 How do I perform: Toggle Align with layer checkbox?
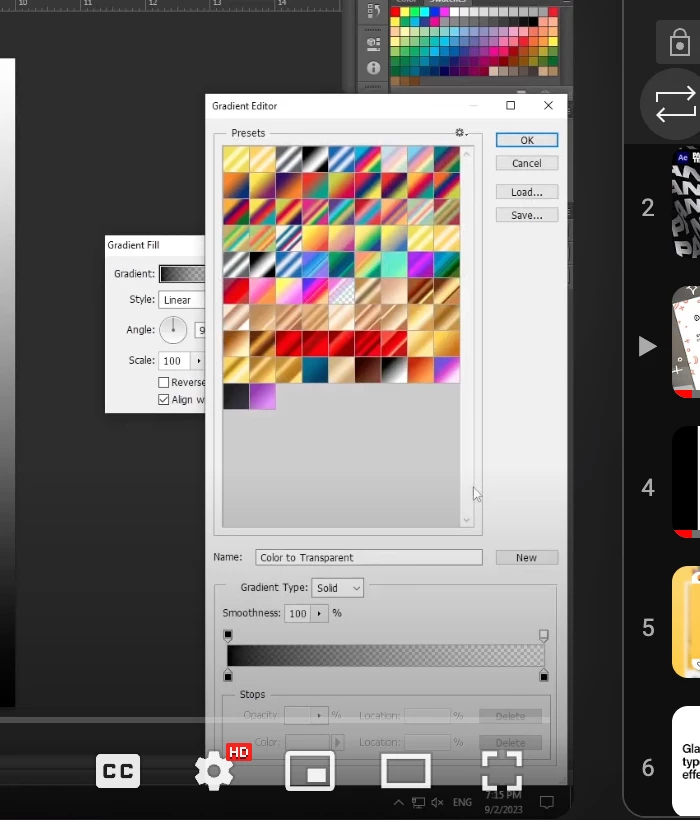[x=164, y=400]
